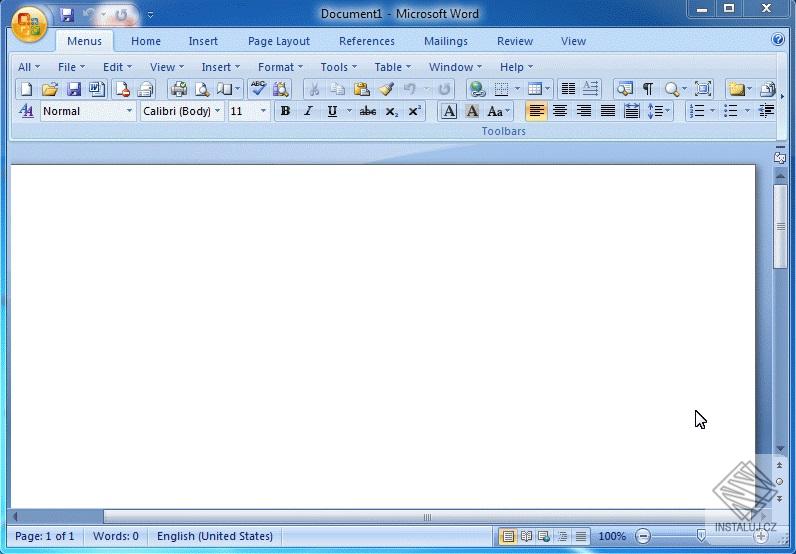The width and height of the screenshot is (796, 554).
Task: Set Justify alignment
Action: 608,111
